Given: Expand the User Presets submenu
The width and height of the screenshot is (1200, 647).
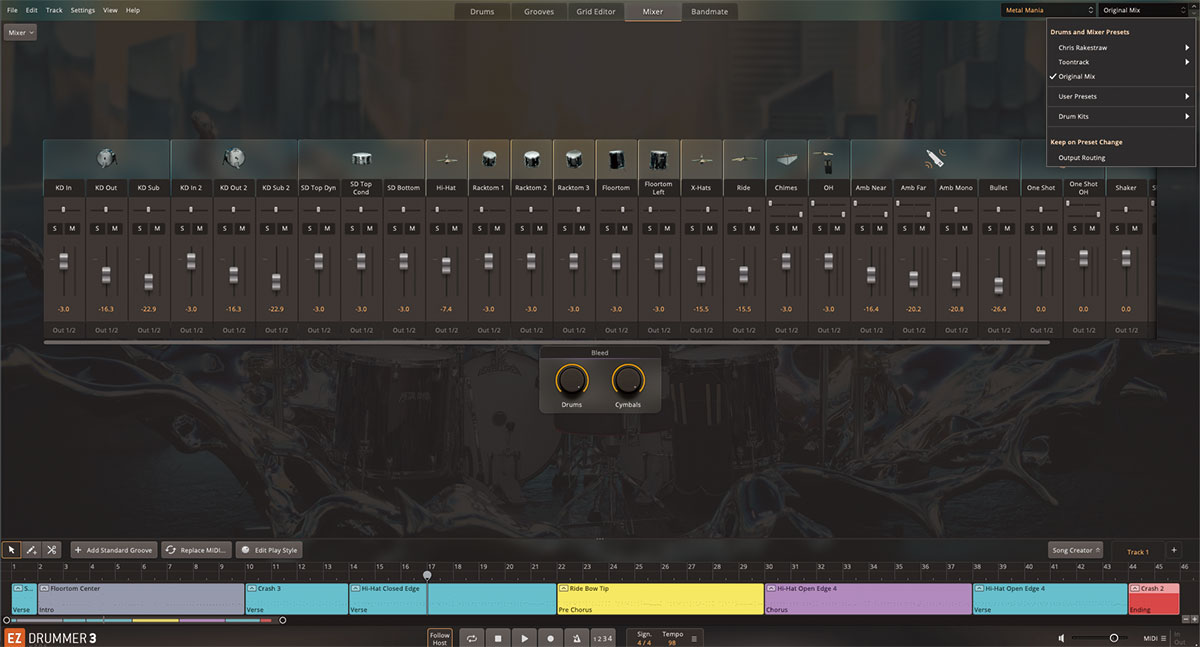Looking at the screenshot, I should coord(1121,96).
